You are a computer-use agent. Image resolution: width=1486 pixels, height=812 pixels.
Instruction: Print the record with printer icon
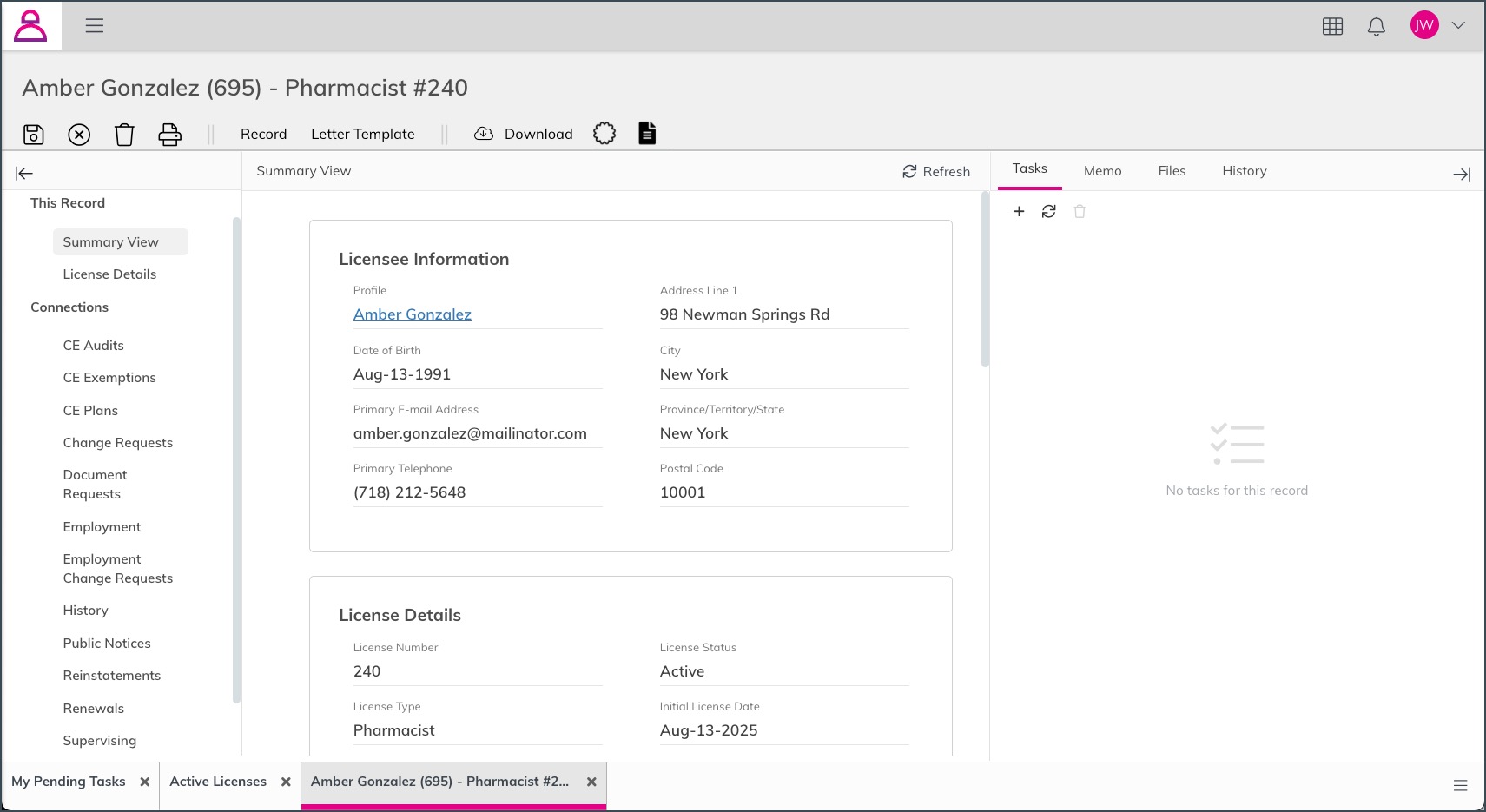[169, 134]
